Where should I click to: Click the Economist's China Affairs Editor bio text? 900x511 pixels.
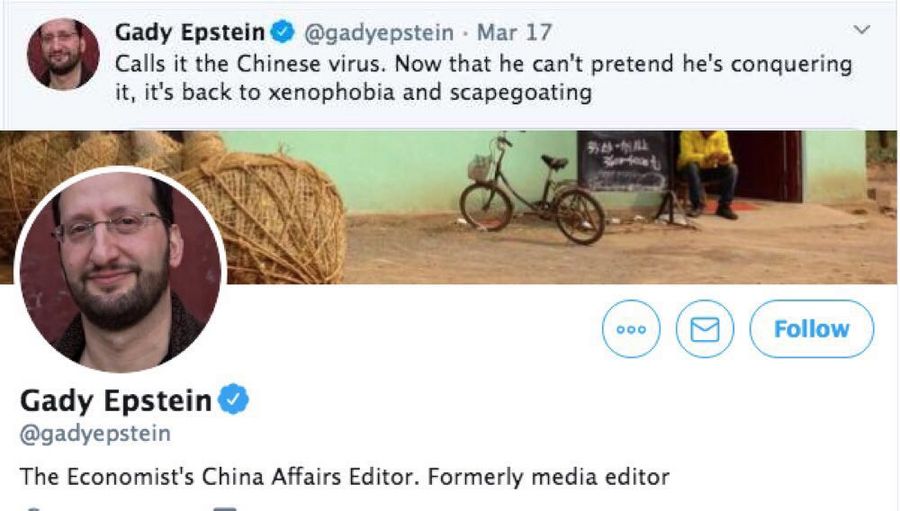[344, 477]
